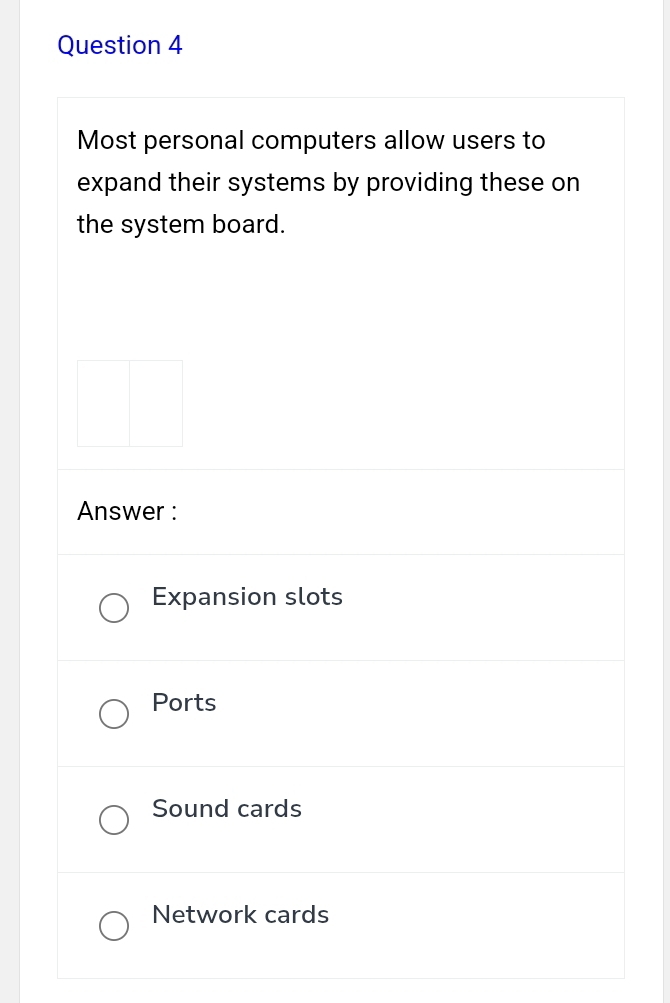Click the right empty image placeholder box
The width and height of the screenshot is (670, 1003).
tap(156, 403)
